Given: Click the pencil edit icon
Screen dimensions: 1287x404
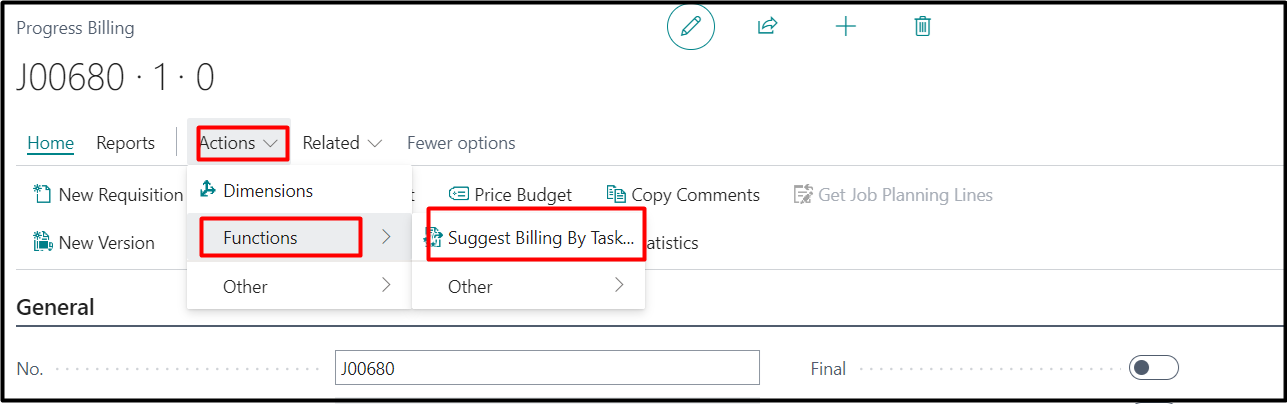Looking at the screenshot, I should point(691,27).
